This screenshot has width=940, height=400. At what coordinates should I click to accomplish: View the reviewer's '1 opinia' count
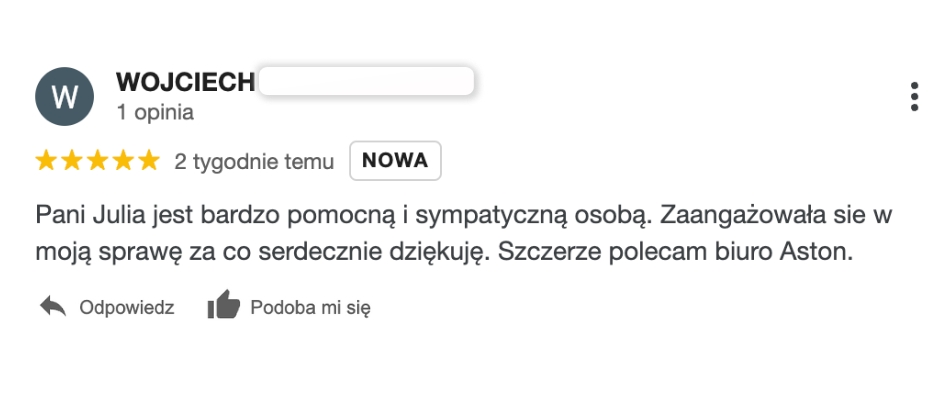tap(155, 113)
